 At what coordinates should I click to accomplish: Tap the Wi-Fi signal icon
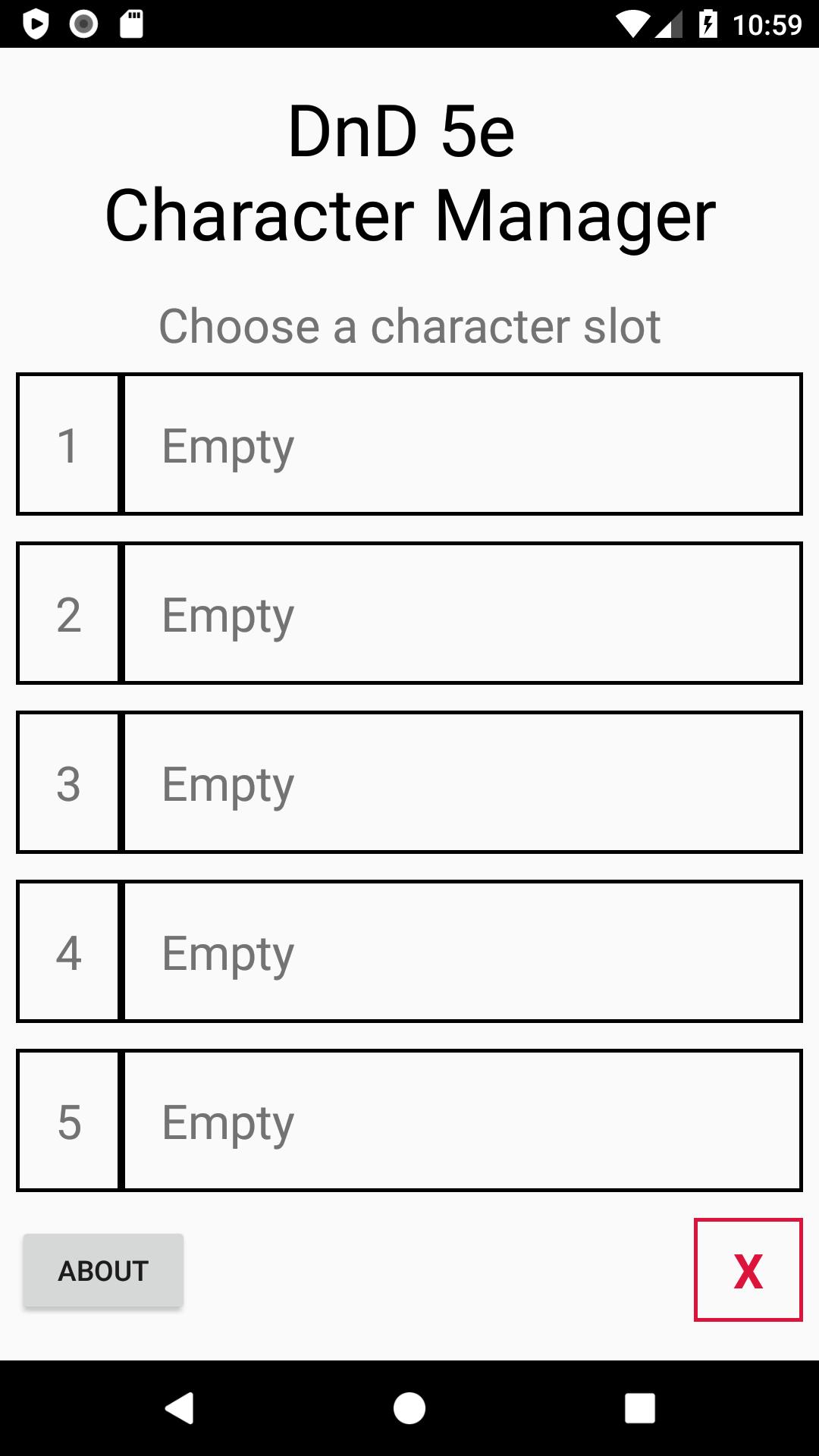(632, 24)
